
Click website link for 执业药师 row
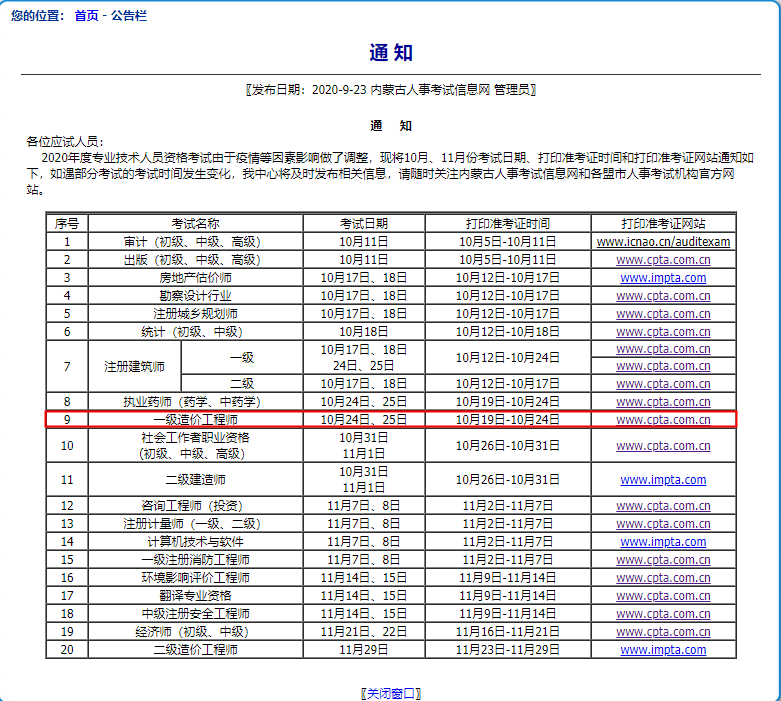[x=663, y=401]
